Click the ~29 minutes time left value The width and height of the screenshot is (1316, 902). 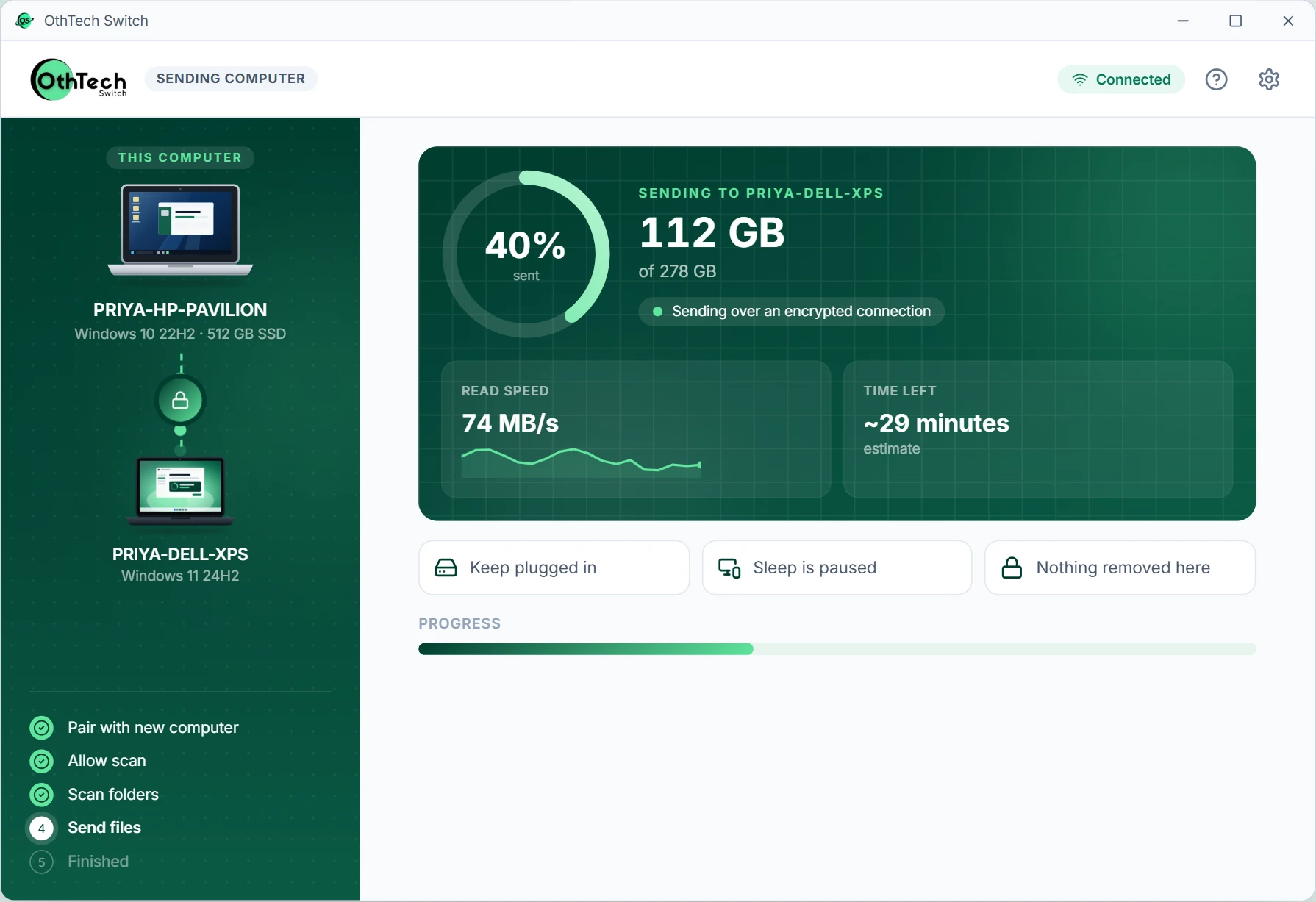936,423
